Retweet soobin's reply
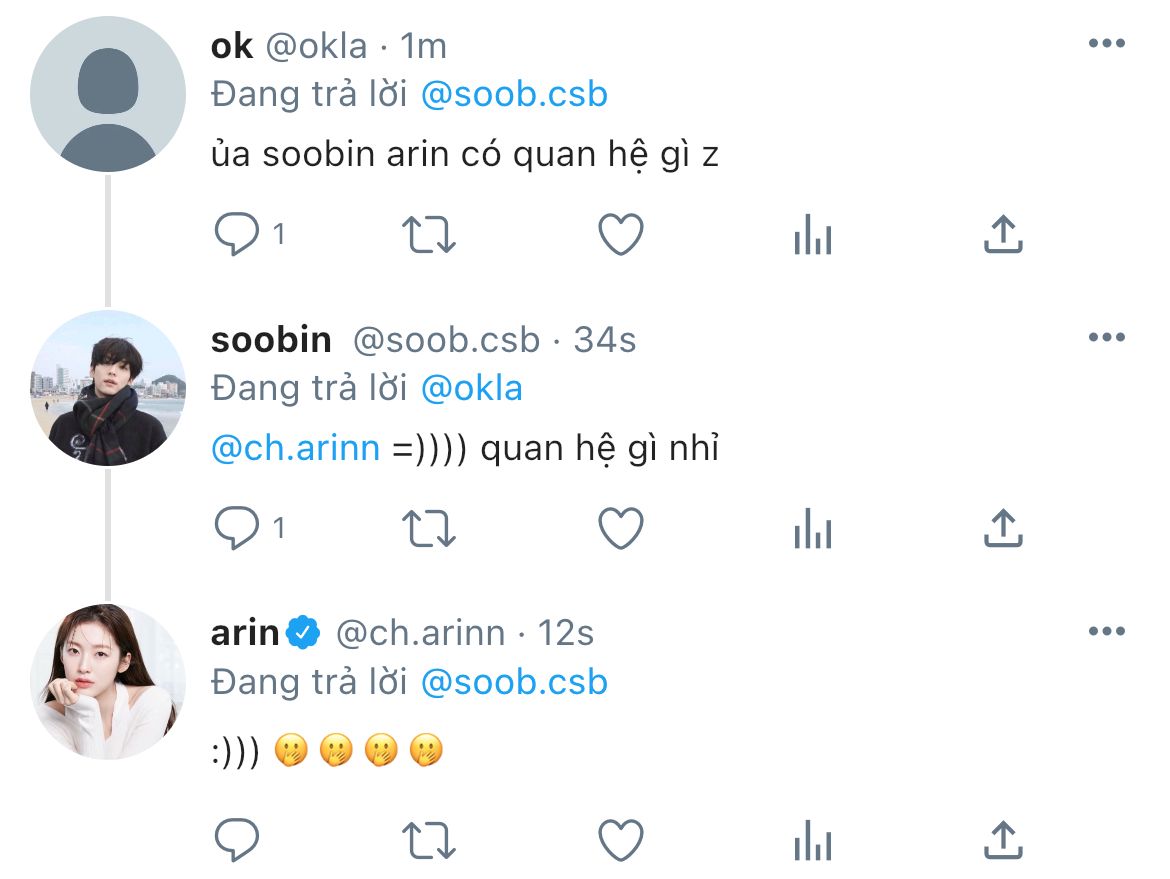Screen dimensions: 1170x879 coord(428,528)
